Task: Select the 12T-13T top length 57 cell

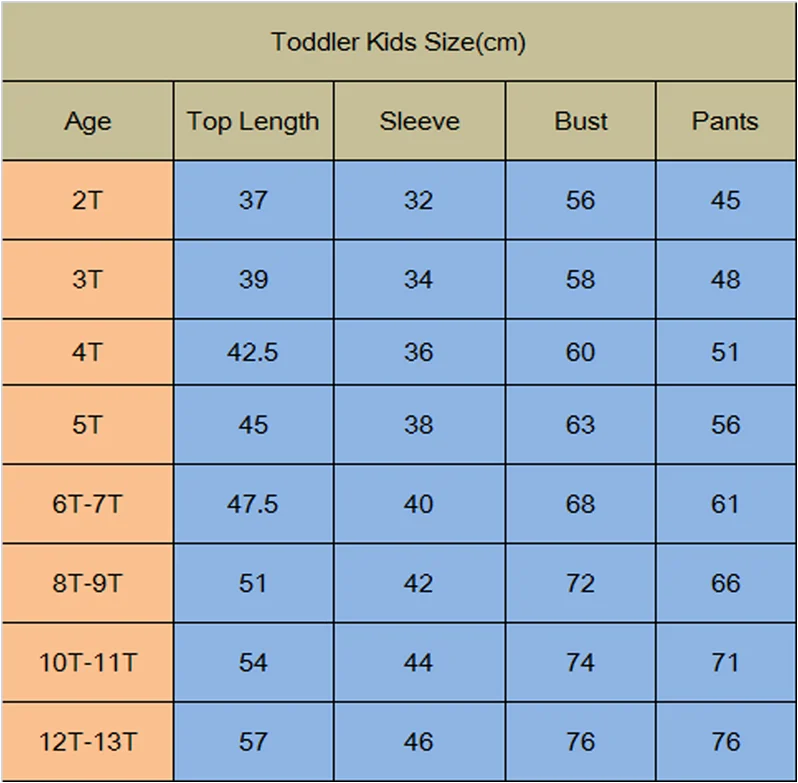Action: pyautogui.click(x=253, y=742)
